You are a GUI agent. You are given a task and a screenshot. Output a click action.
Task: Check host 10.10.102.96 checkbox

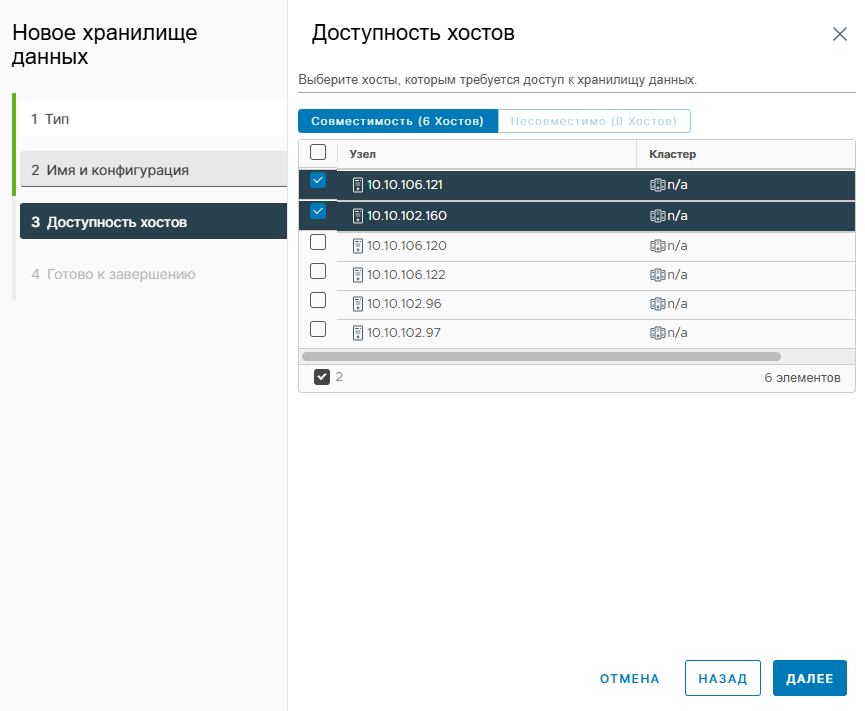tap(318, 300)
